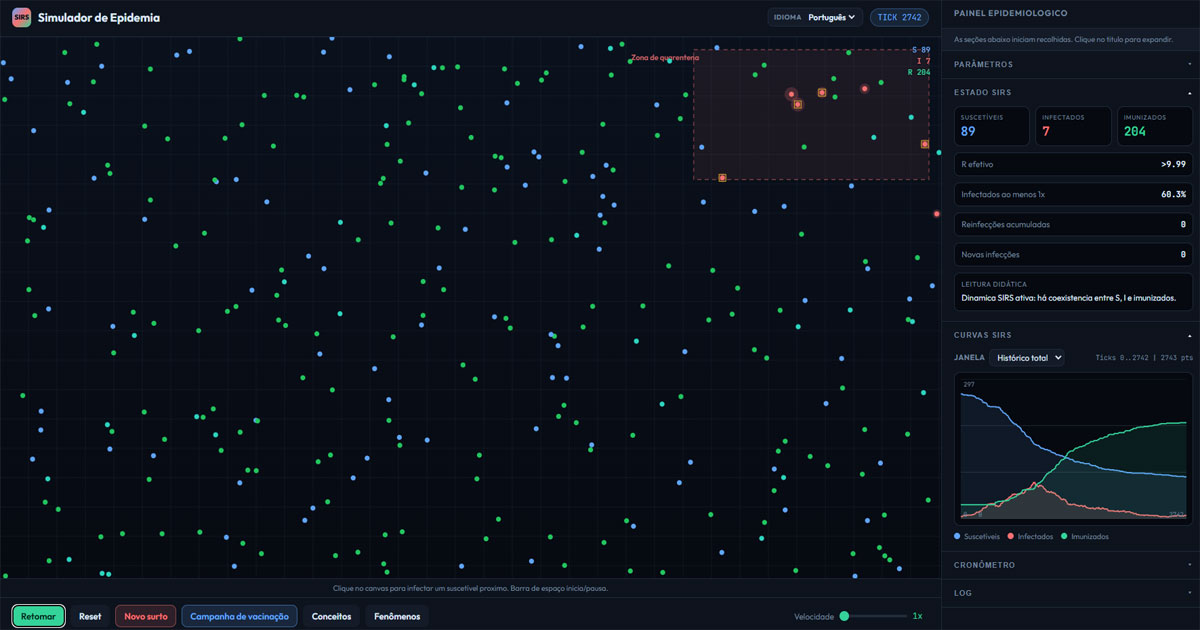Click the Imunizados legend dot
Viewport: 1200px width, 630px height.
1064,537
